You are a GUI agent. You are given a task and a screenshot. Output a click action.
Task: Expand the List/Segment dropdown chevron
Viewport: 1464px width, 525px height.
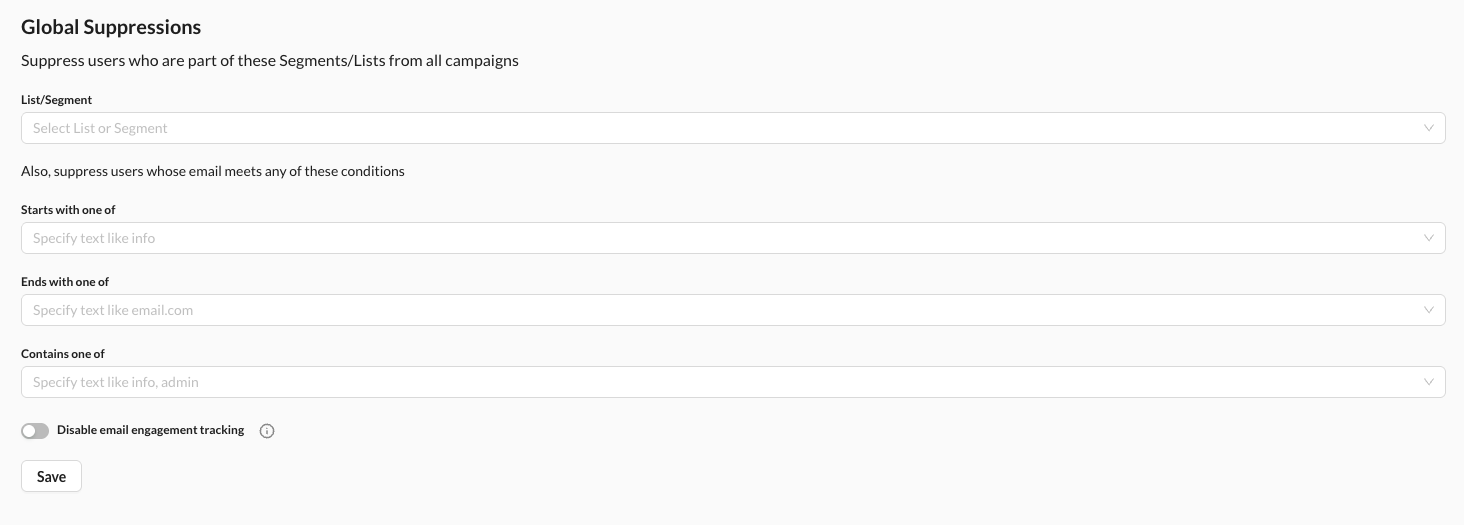pyautogui.click(x=1428, y=128)
